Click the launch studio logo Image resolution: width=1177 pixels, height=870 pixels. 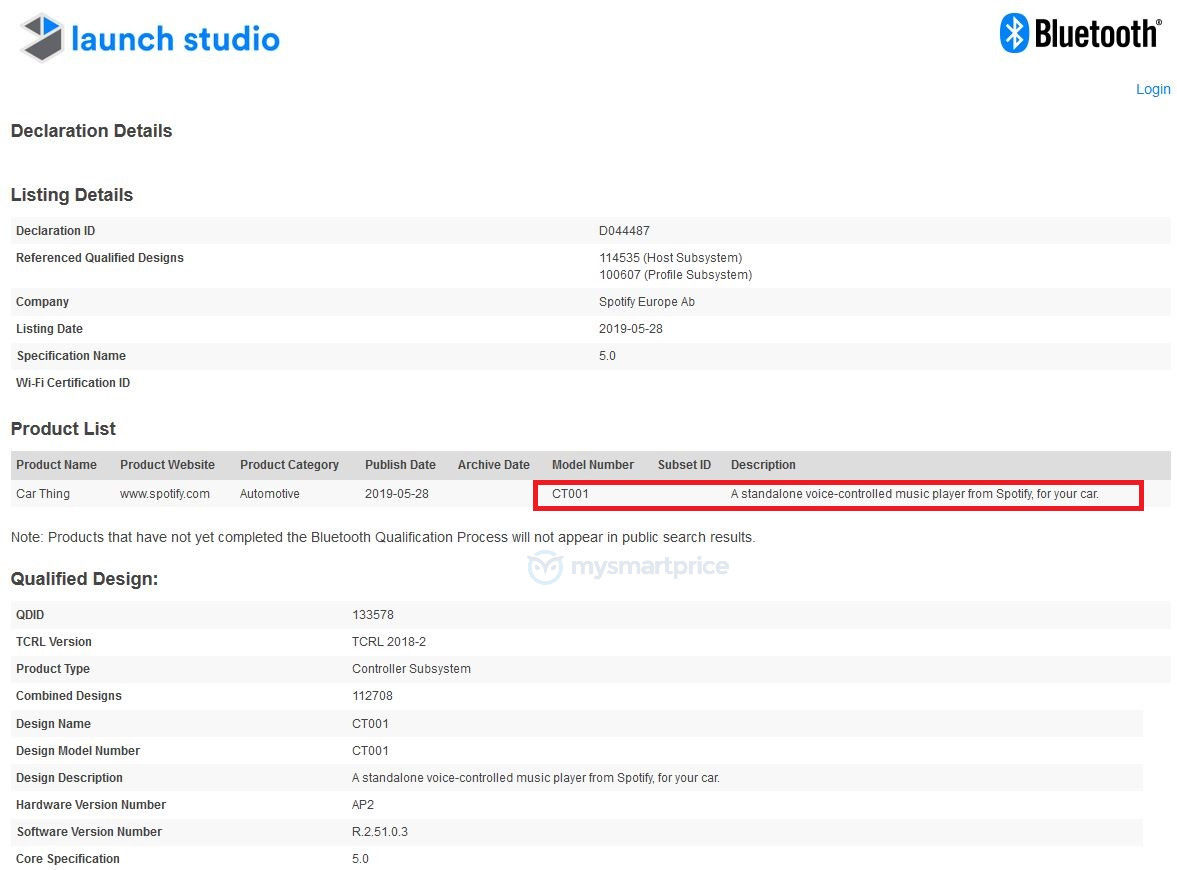pos(150,38)
